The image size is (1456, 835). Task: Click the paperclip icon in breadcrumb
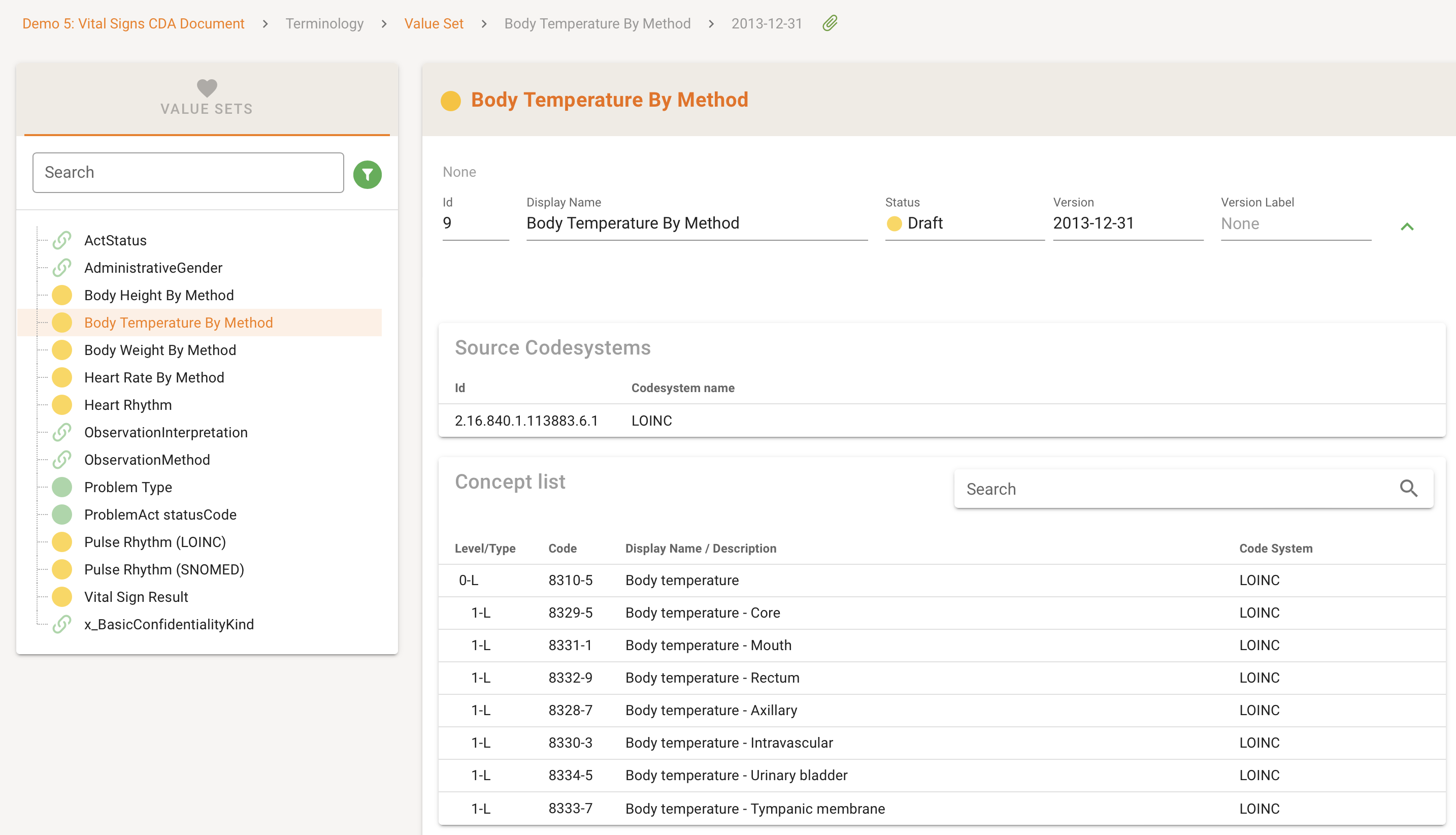(x=830, y=23)
